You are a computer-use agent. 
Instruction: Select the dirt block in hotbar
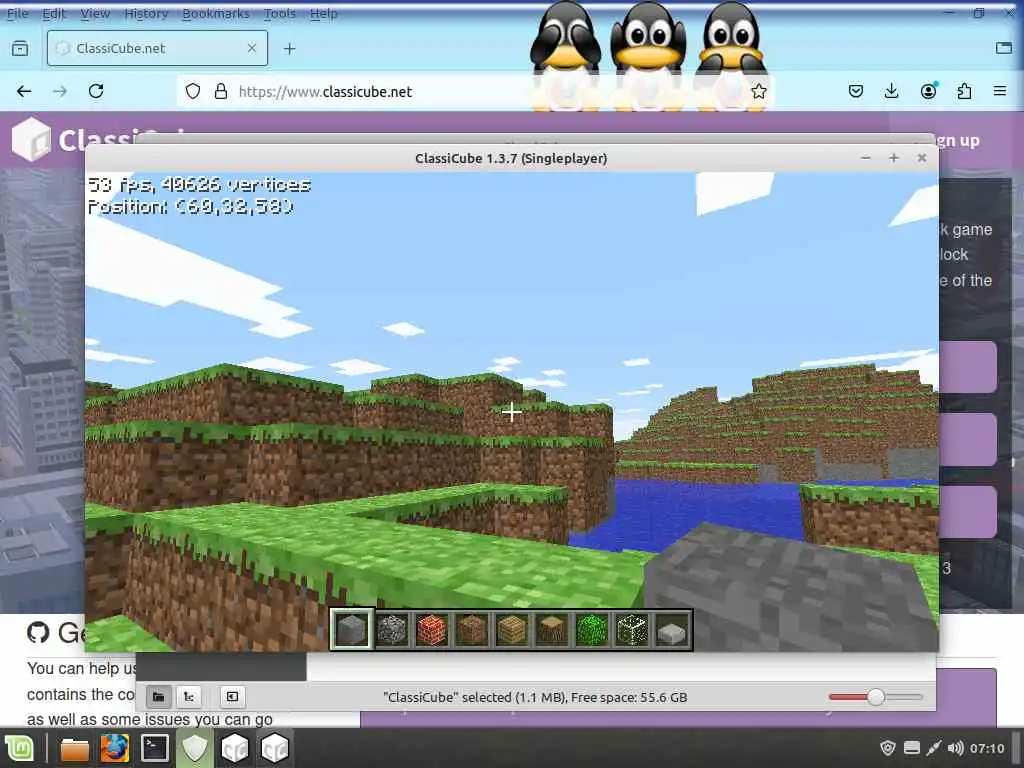pyautogui.click(x=472, y=630)
